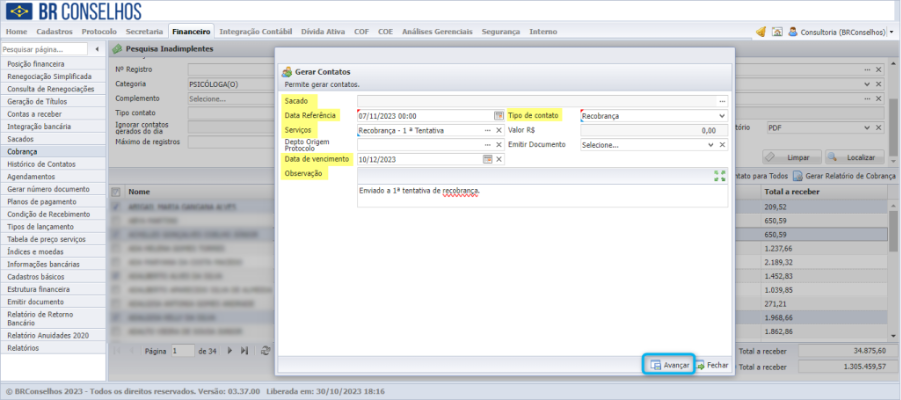This screenshot has width=901, height=400.
Task: Click the home picture icon in header
Action: (x=776, y=32)
